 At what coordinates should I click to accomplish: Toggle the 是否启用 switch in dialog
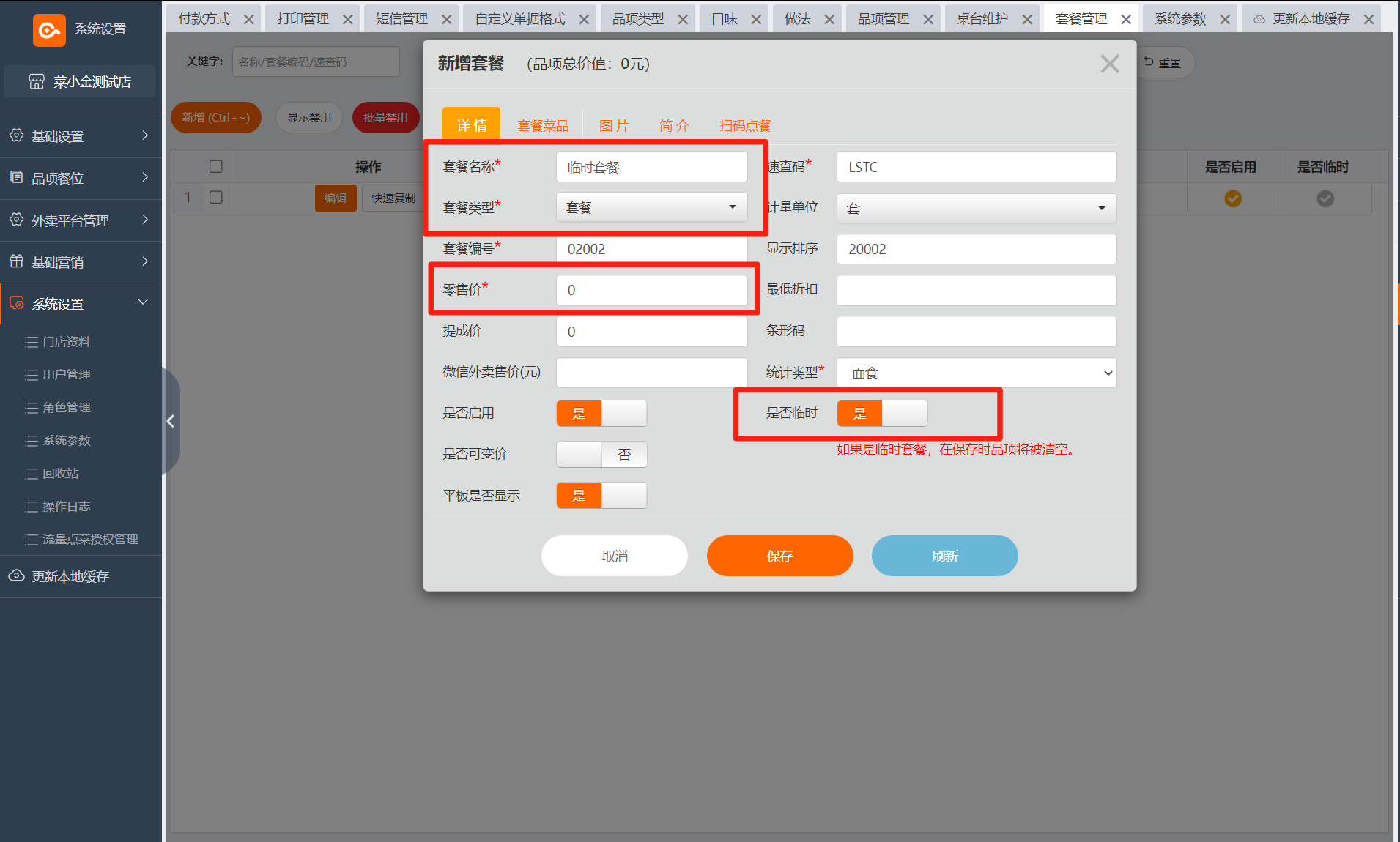601,413
